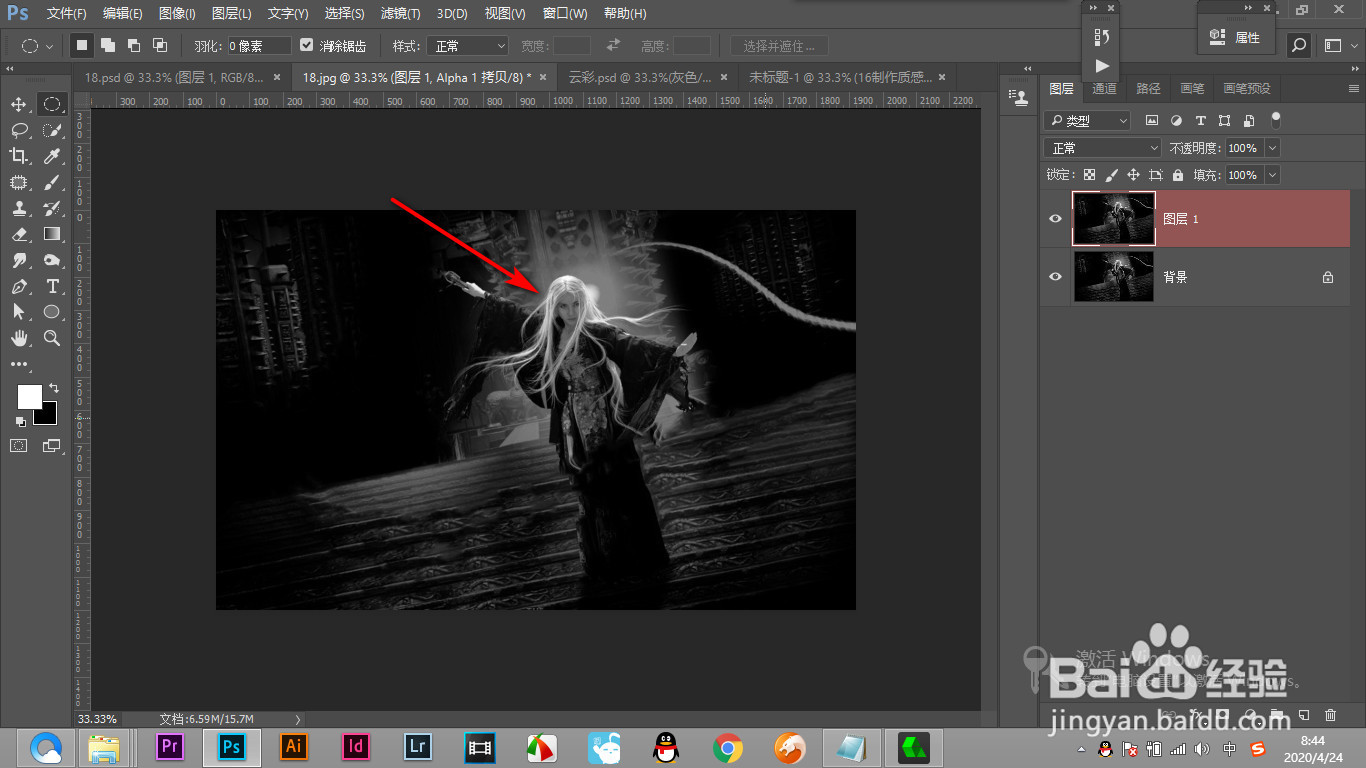Select the Ellipse shape tool
The height and width of the screenshot is (768, 1366).
(52, 312)
